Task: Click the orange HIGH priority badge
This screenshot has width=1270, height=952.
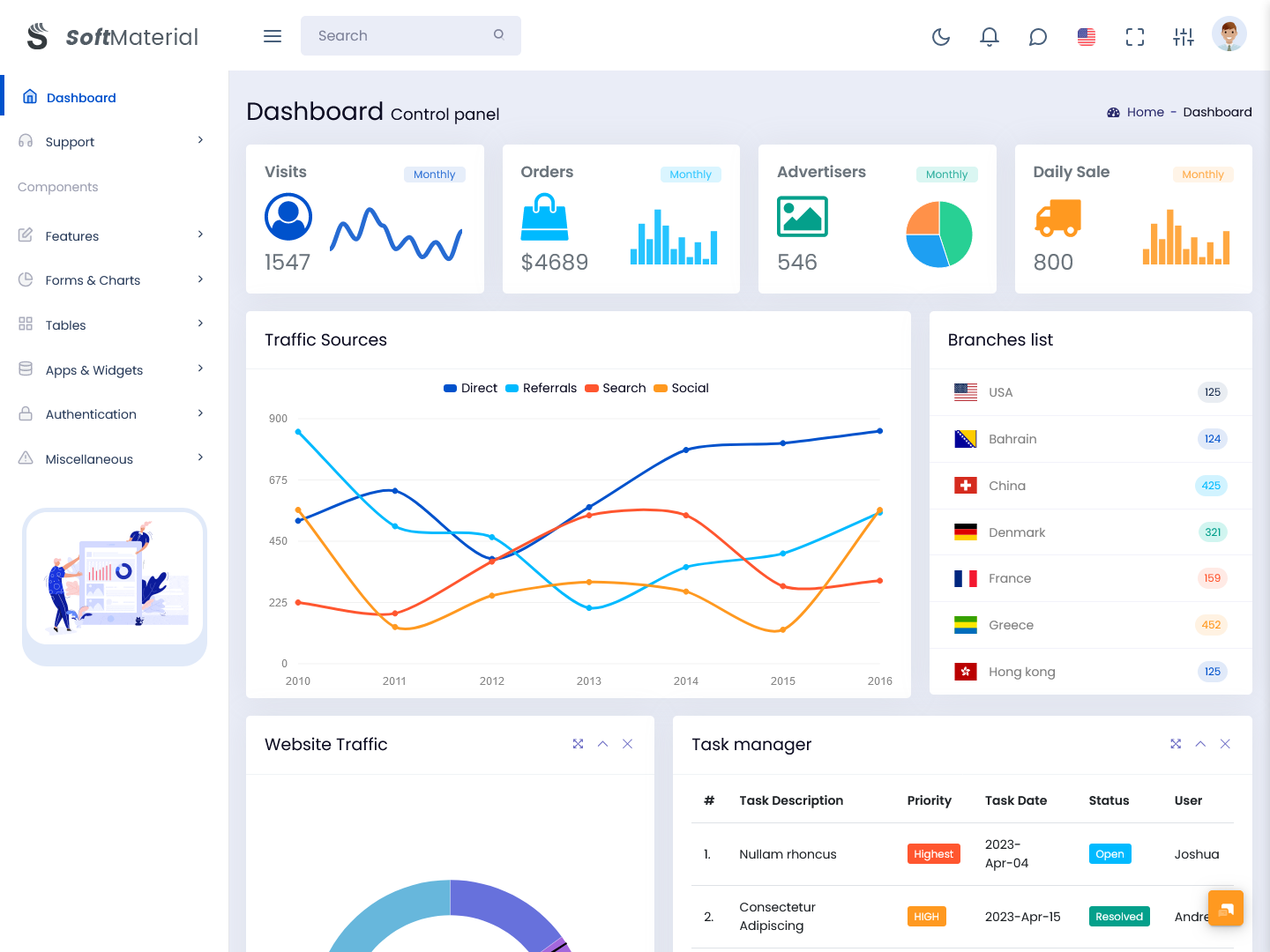Action: click(x=926, y=917)
